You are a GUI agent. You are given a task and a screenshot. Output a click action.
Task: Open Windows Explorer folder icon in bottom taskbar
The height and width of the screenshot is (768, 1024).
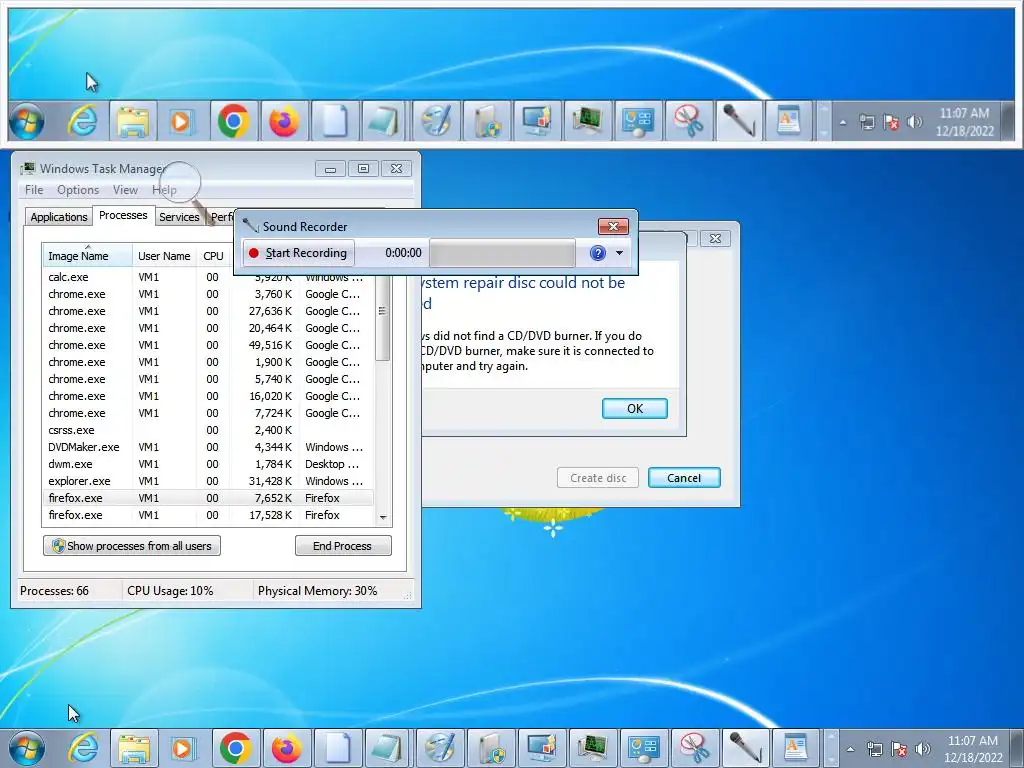134,748
